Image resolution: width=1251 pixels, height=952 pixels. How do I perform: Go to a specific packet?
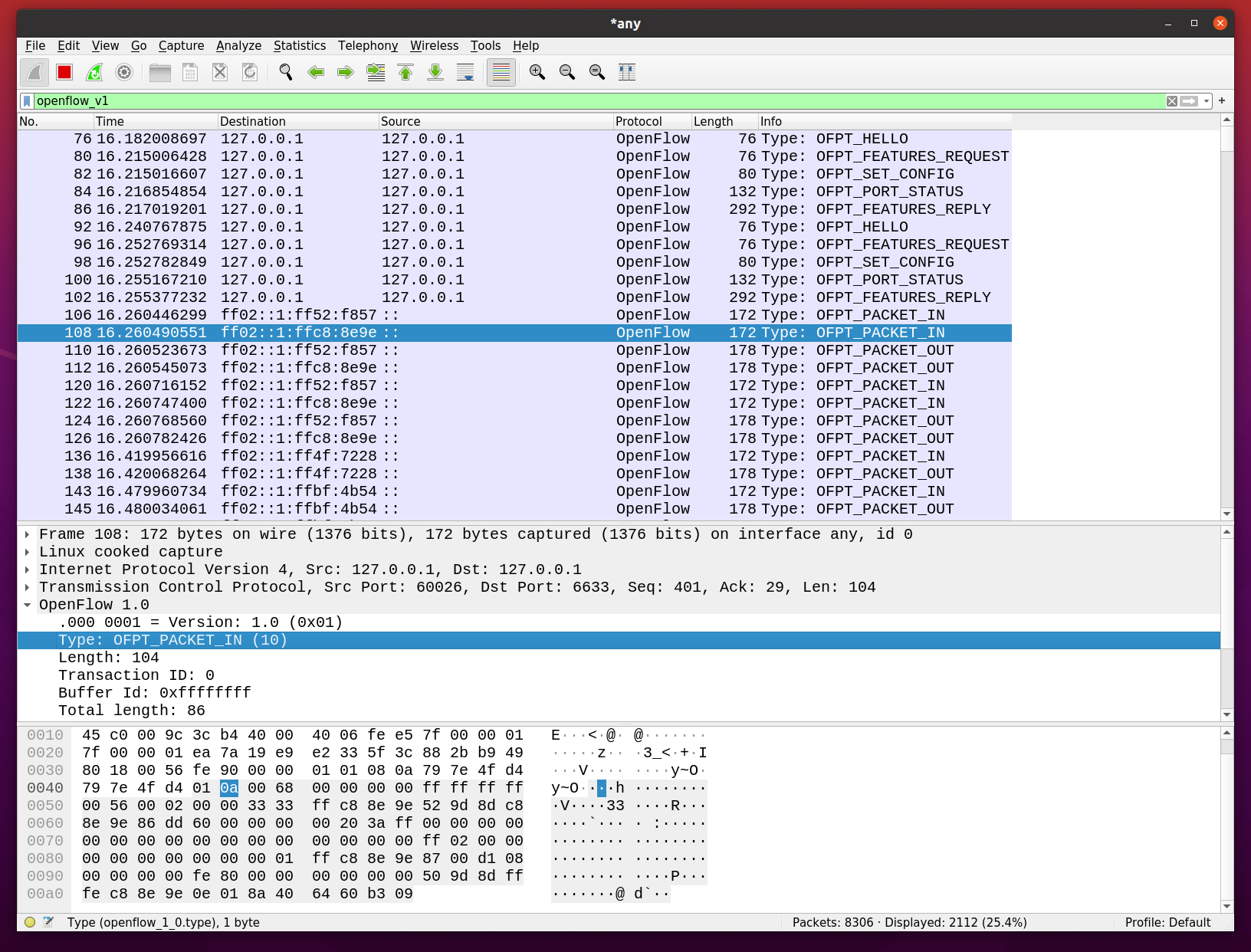pyautogui.click(x=376, y=72)
